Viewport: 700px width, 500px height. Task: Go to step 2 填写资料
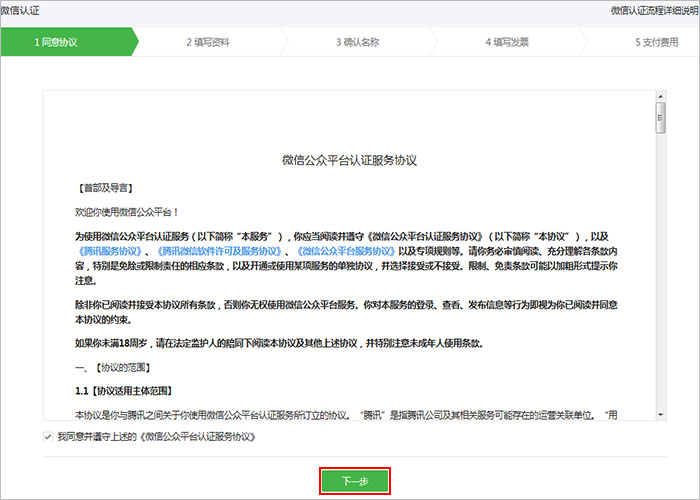pyautogui.click(x=208, y=43)
